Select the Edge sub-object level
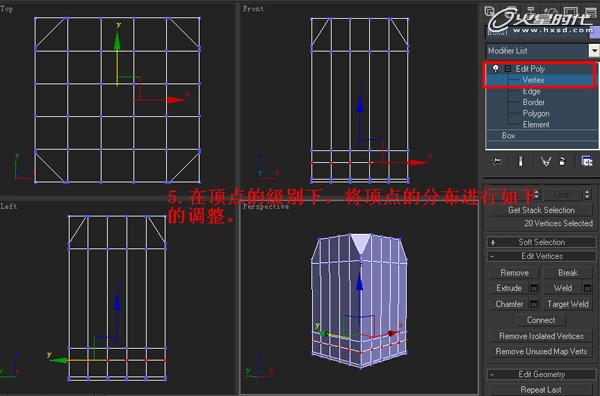Viewport: 600px width, 396px height. (x=532, y=91)
